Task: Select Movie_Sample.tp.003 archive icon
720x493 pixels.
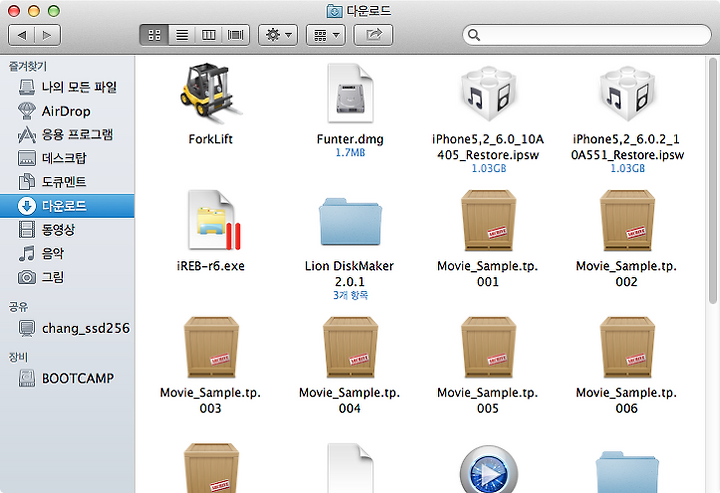Action: (211, 347)
